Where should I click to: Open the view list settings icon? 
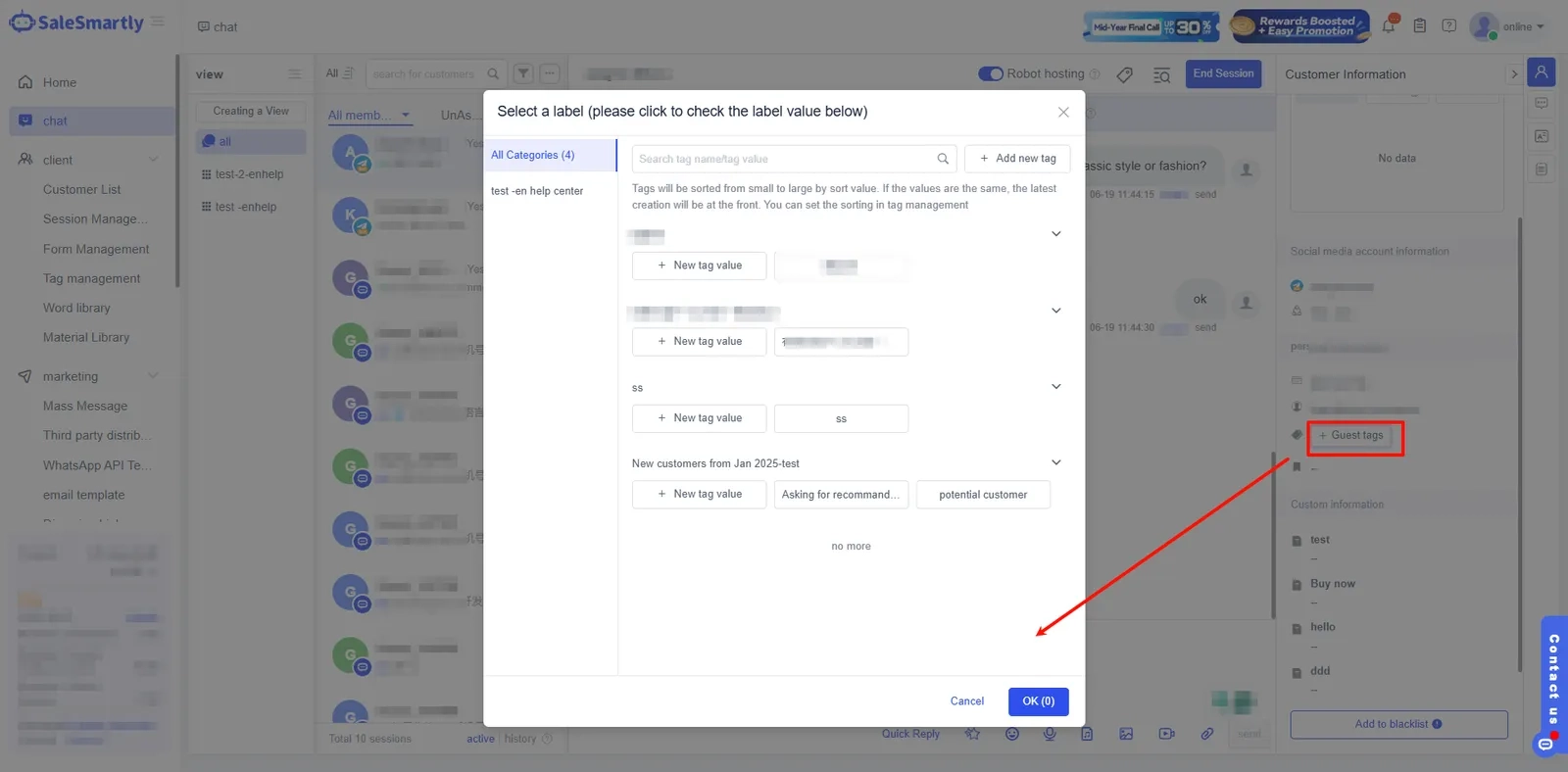click(x=294, y=74)
